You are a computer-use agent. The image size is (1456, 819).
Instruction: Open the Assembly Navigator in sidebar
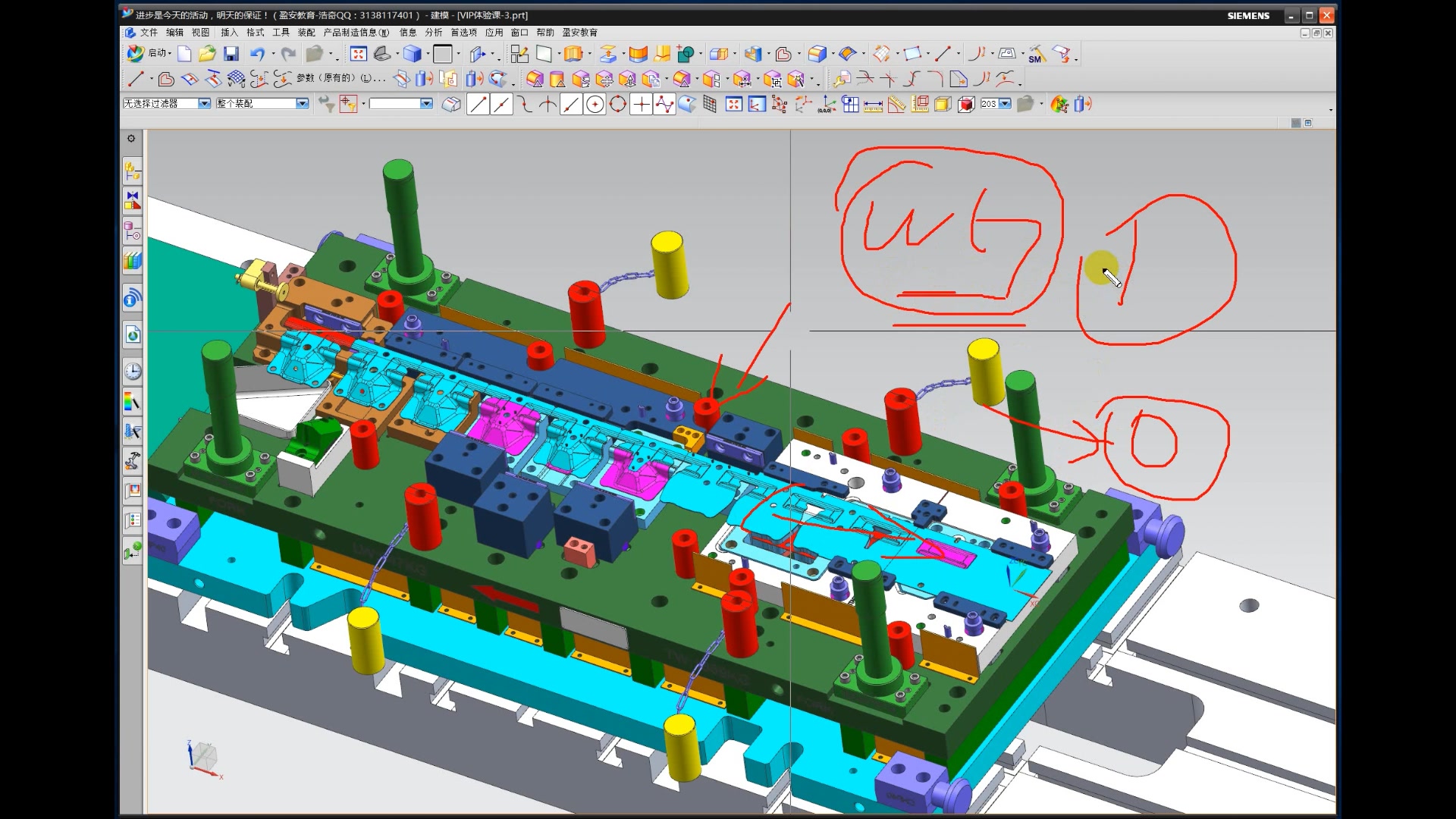click(133, 171)
